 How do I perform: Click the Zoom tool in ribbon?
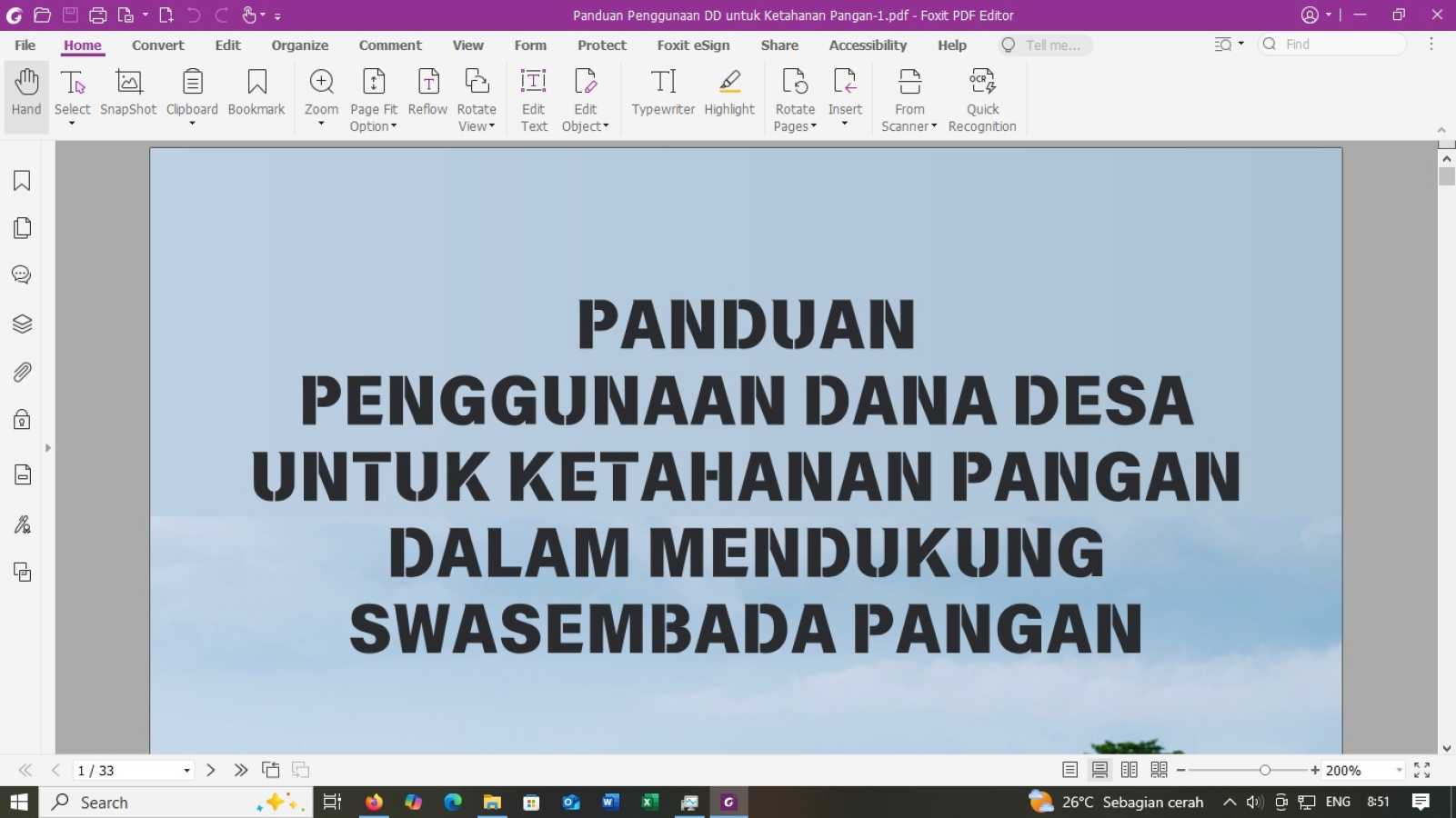click(x=321, y=92)
